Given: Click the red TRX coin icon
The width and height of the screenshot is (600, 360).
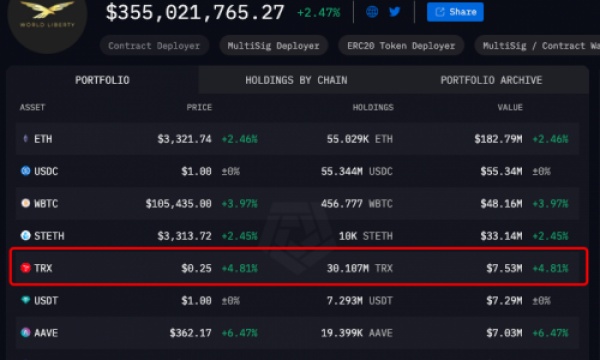Looking at the screenshot, I should click(x=26, y=268).
